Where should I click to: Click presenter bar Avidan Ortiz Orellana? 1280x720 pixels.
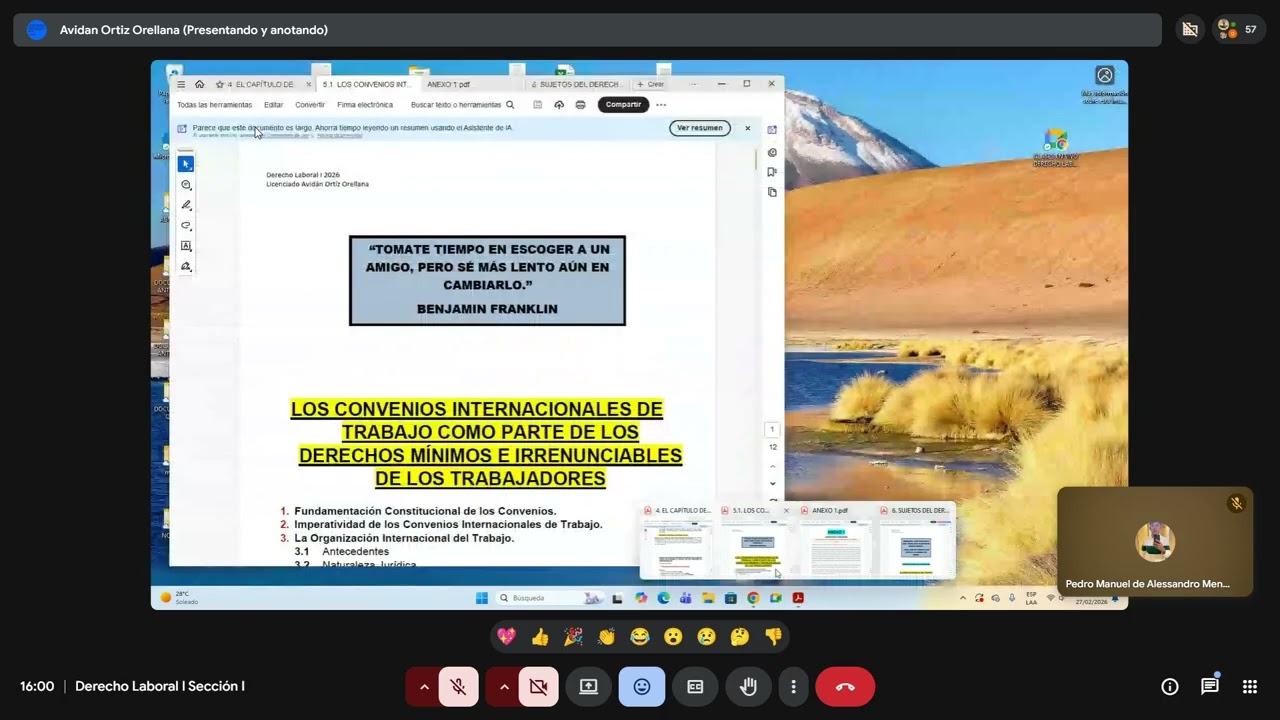[x=587, y=30]
